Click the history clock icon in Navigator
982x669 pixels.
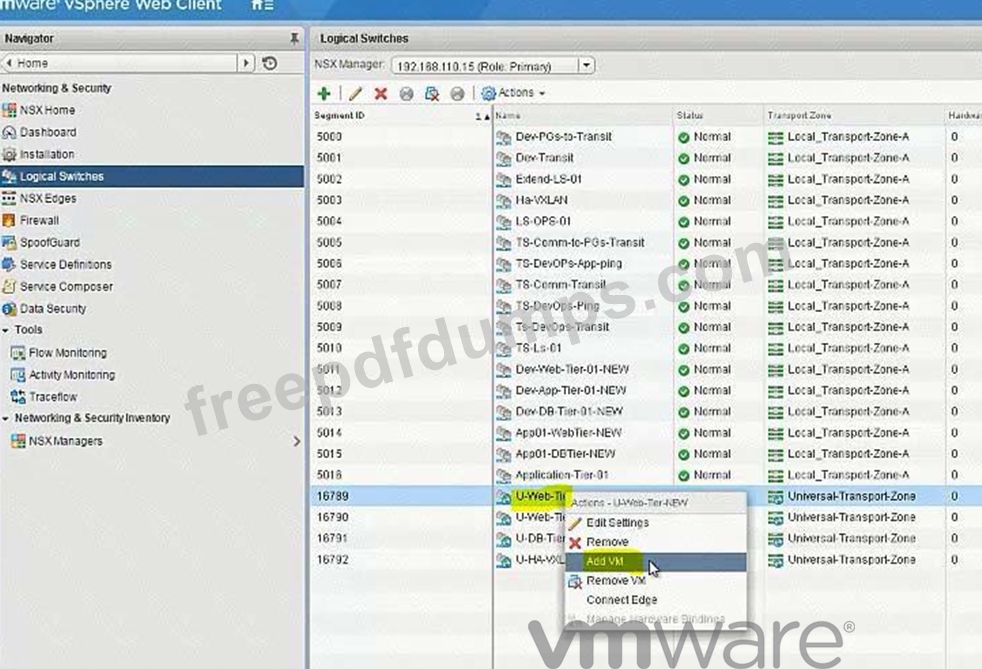270,63
